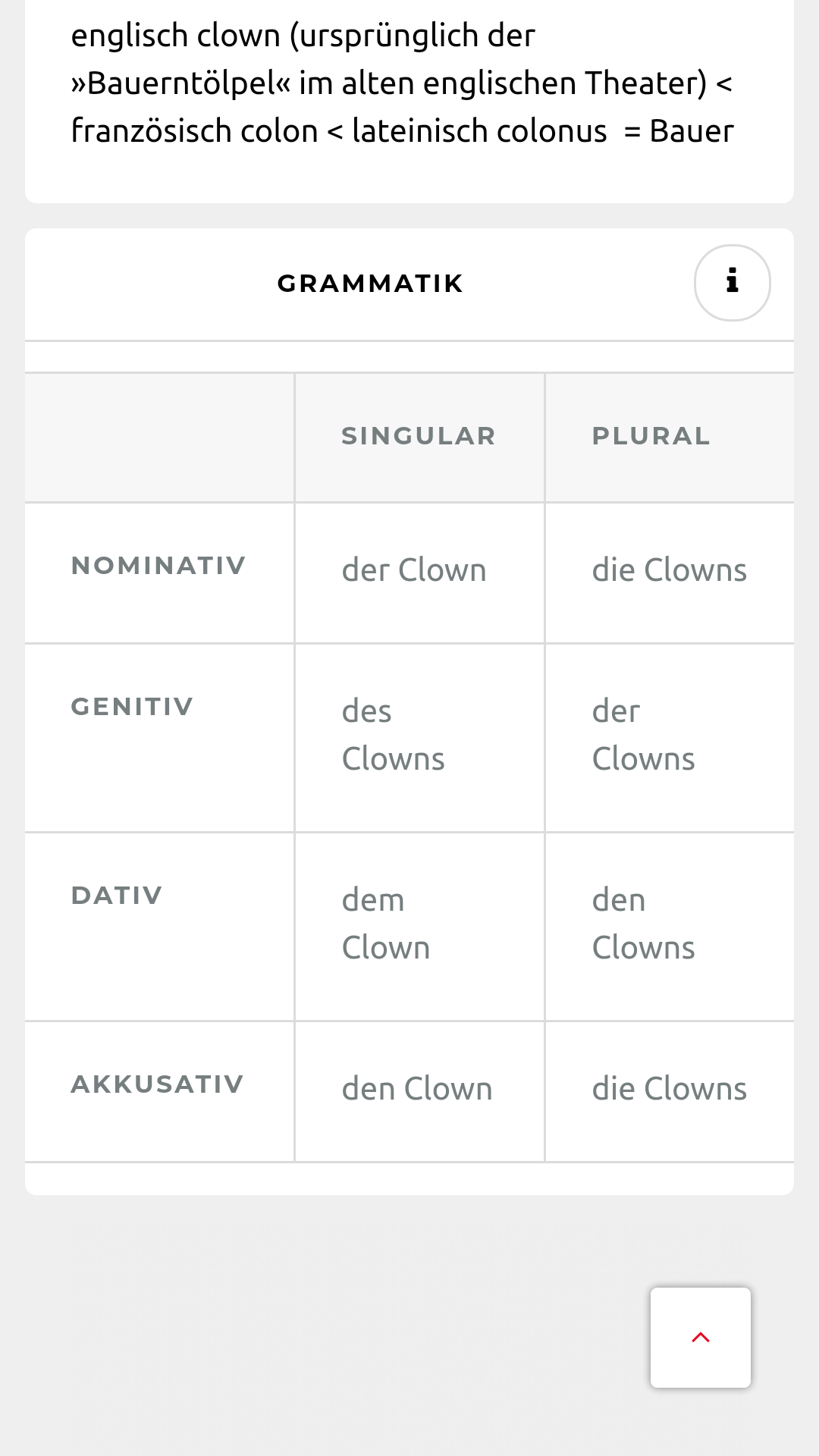Select the Plural column header
819x1456 pixels.
point(651,436)
